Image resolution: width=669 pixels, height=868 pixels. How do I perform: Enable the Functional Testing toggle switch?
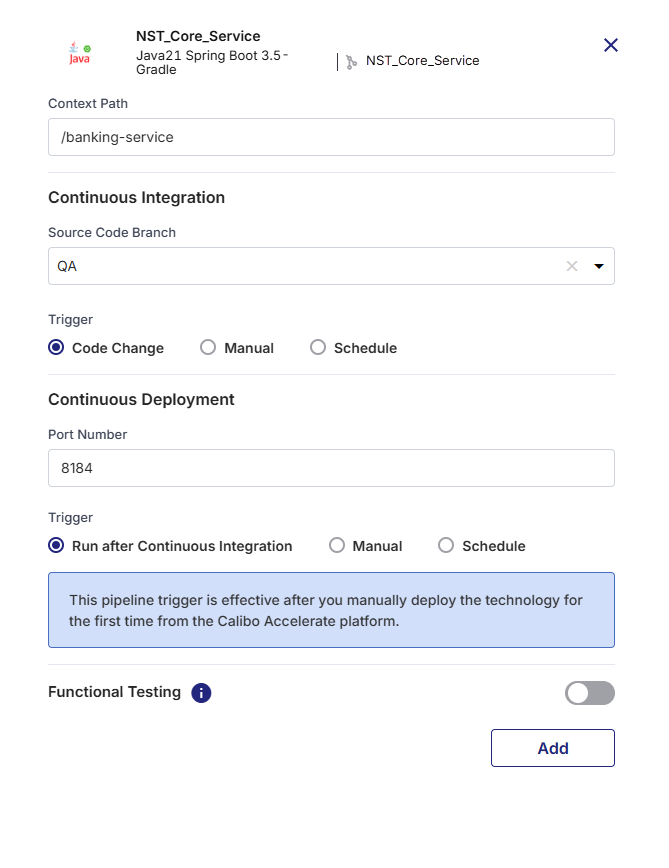(x=589, y=693)
